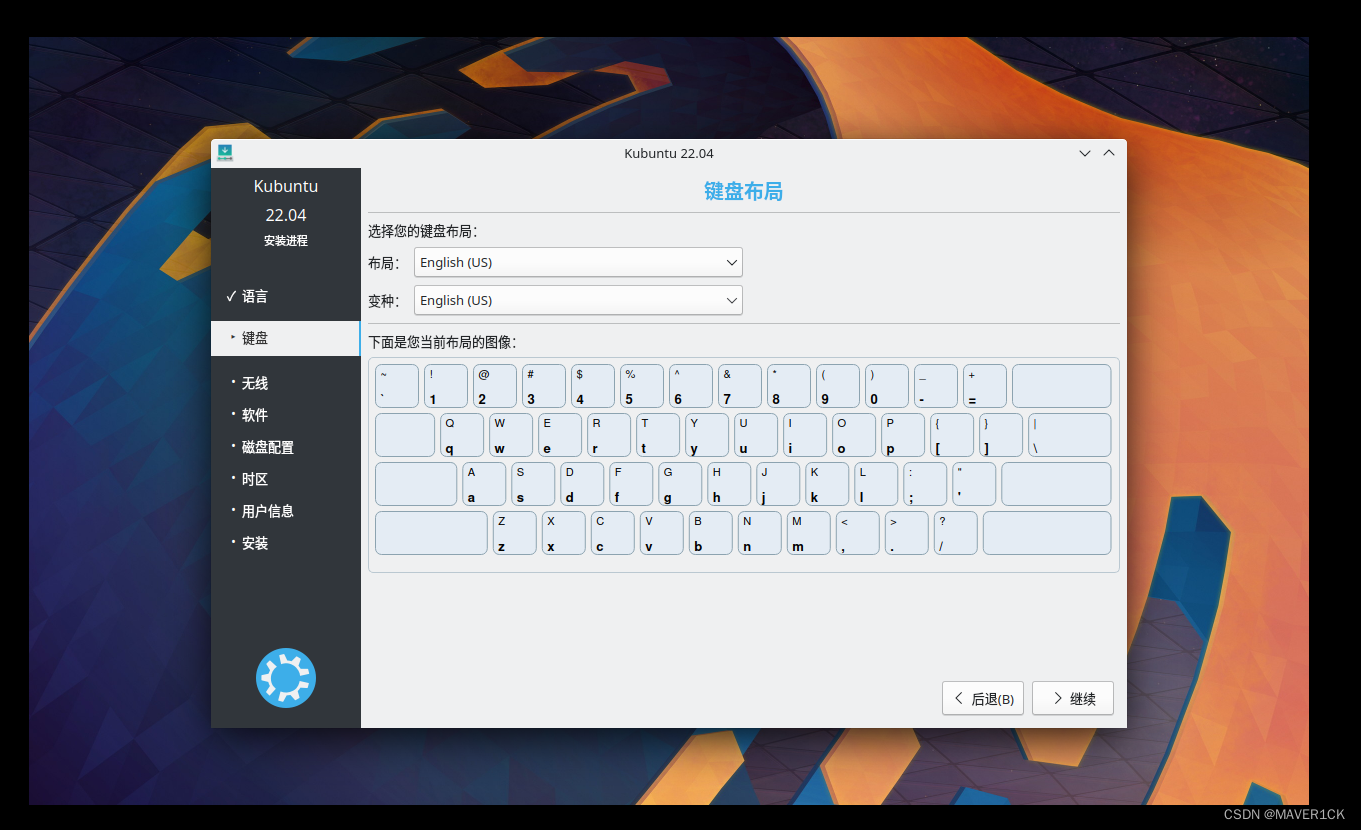Click the F key in the keyboard preview
This screenshot has width=1361, height=830.
631,484
